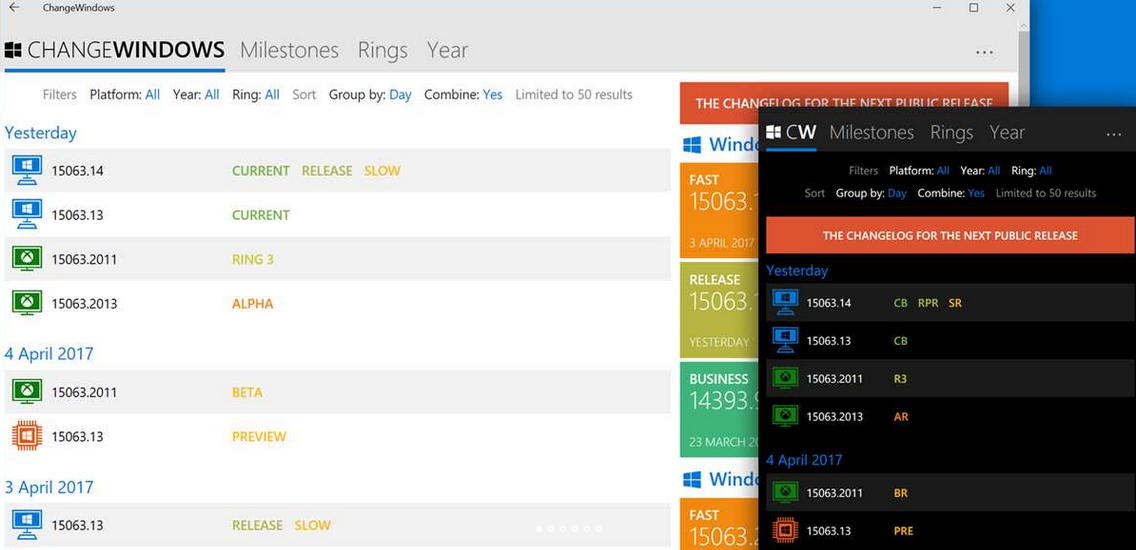Change Group by Day in light window
Screen dimensions: 1136x550
[370, 95]
